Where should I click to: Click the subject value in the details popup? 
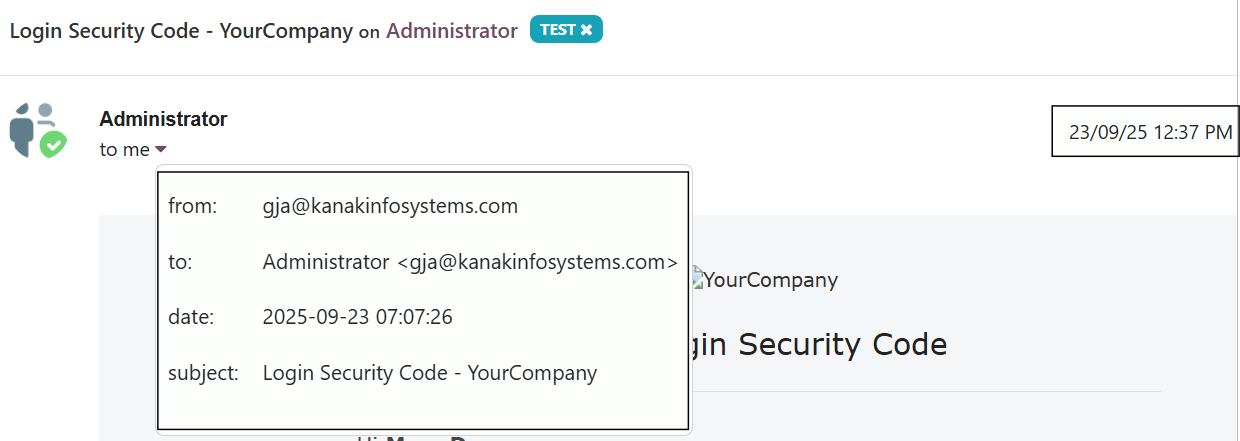click(x=430, y=374)
